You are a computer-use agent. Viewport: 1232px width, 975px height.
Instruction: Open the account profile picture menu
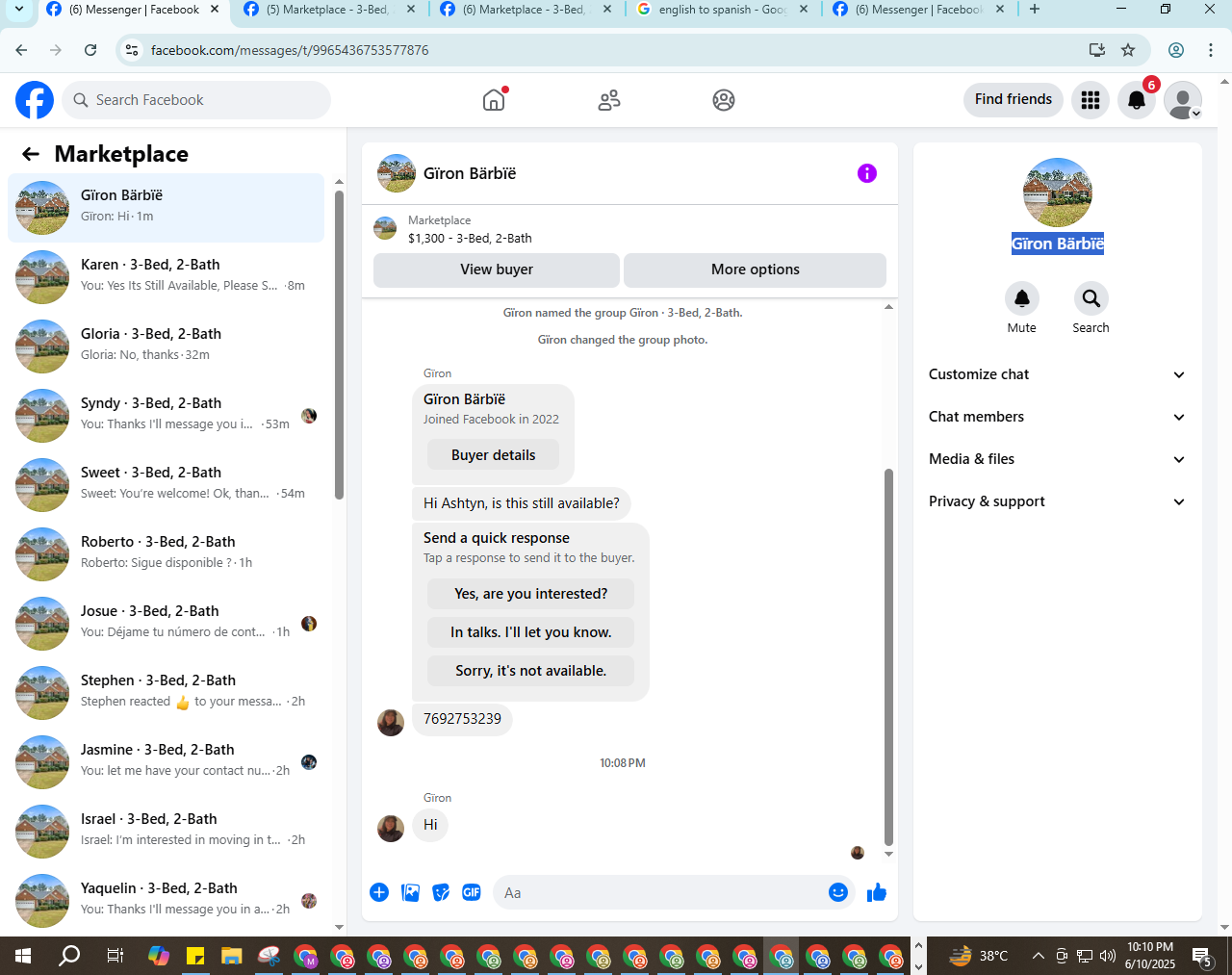(1183, 100)
